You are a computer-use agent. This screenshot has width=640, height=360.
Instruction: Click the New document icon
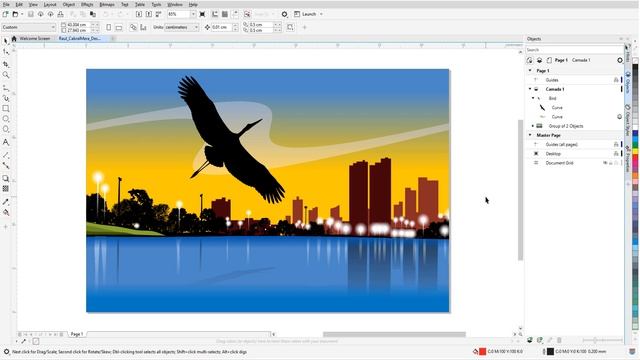(x=5, y=14)
